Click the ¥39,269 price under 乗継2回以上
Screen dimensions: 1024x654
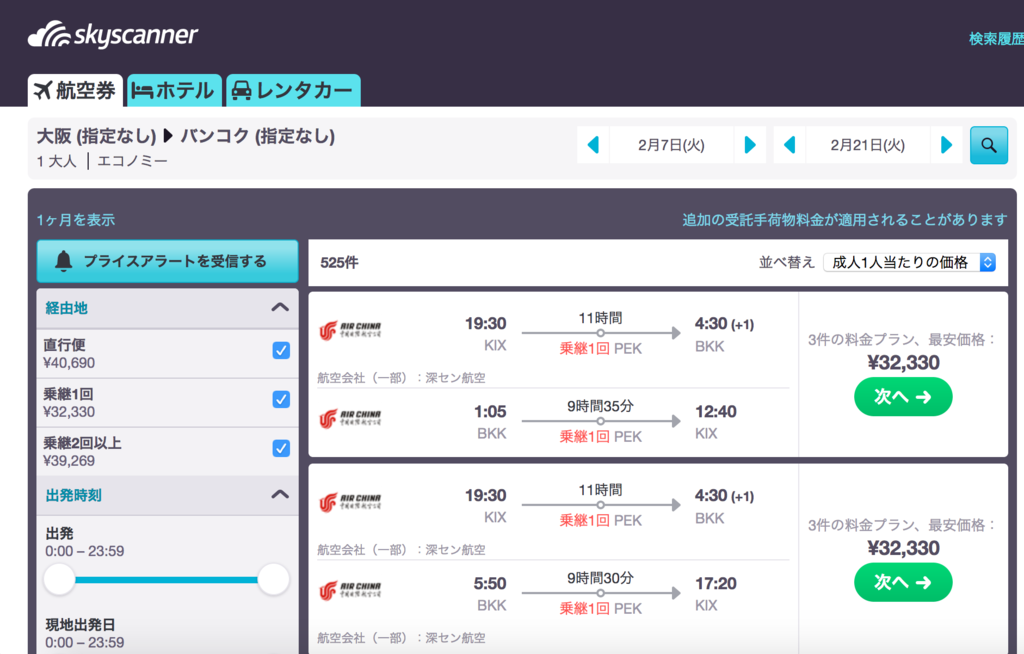[69, 461]
